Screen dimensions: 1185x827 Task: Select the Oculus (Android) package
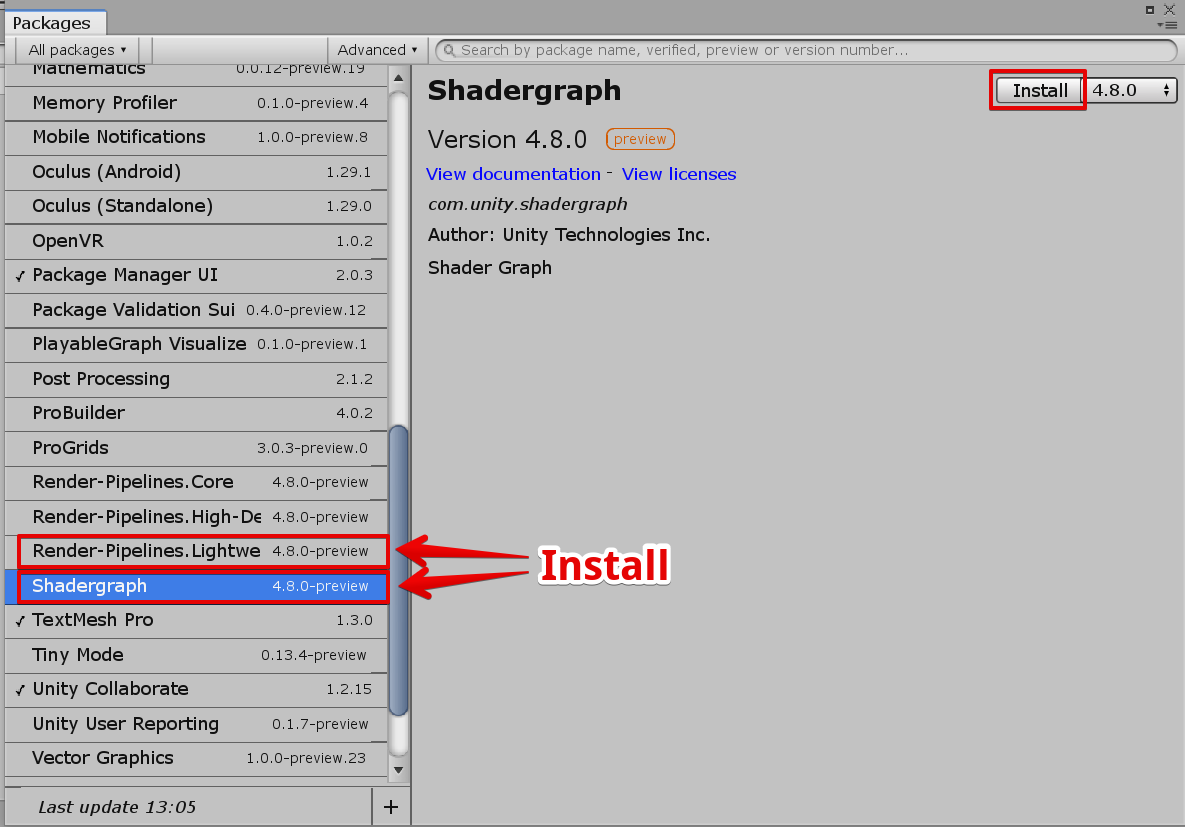tap(150, 172)
